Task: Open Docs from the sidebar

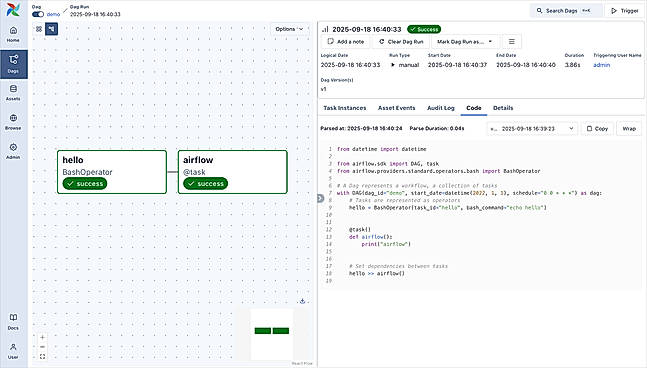Action: [13, 322]
